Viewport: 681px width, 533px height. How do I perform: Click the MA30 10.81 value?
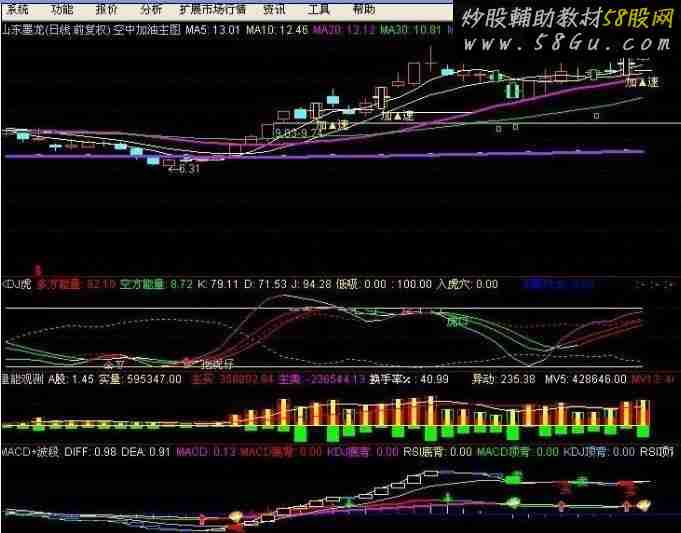pyautogui.click(x=410, y=30)
